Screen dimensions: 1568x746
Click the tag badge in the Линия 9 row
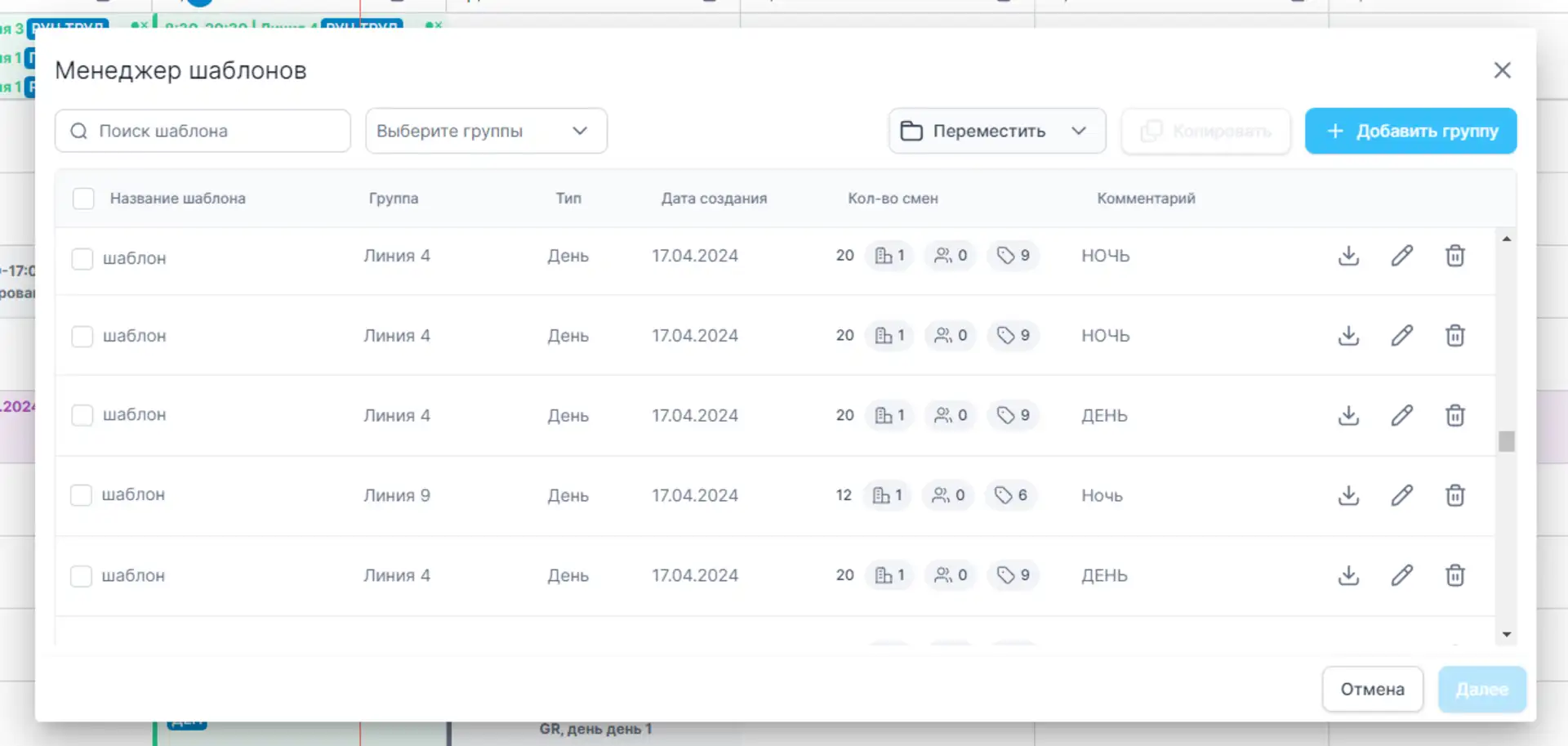pyautogui.click(x=1011, y=495)
